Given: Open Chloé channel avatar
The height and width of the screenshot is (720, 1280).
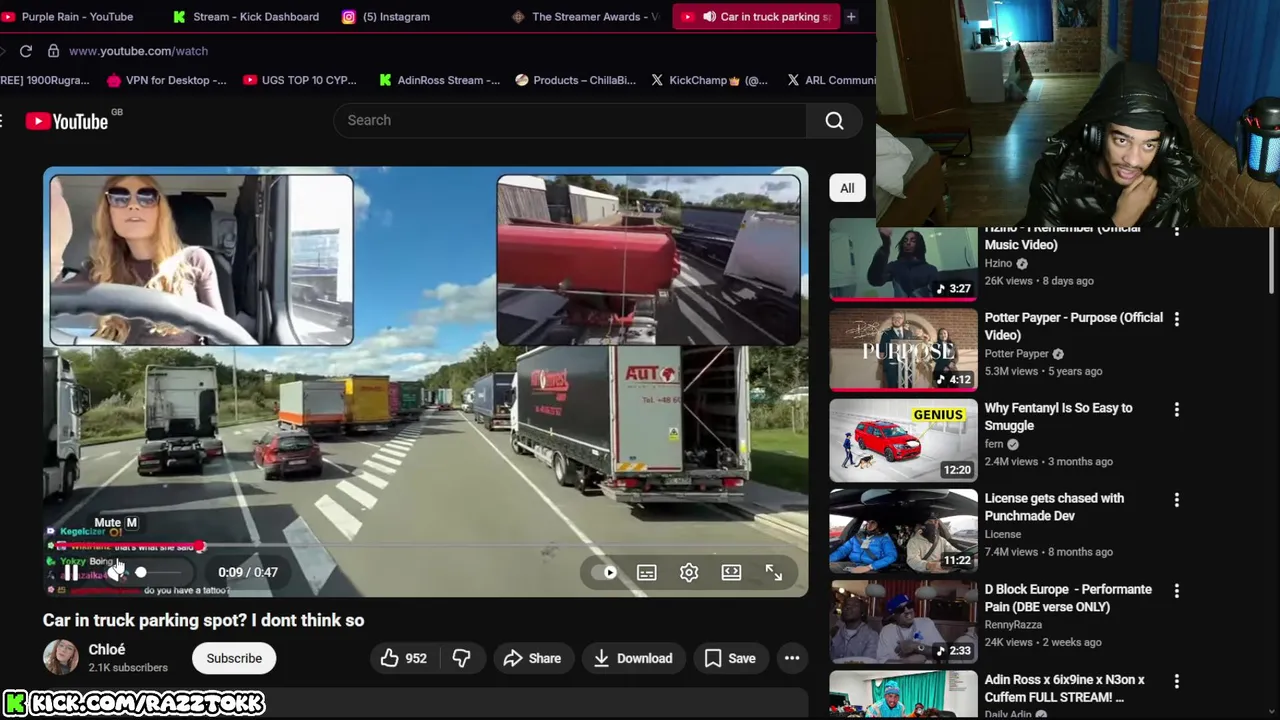Looking at the screenshot, I should pos(60,657).
